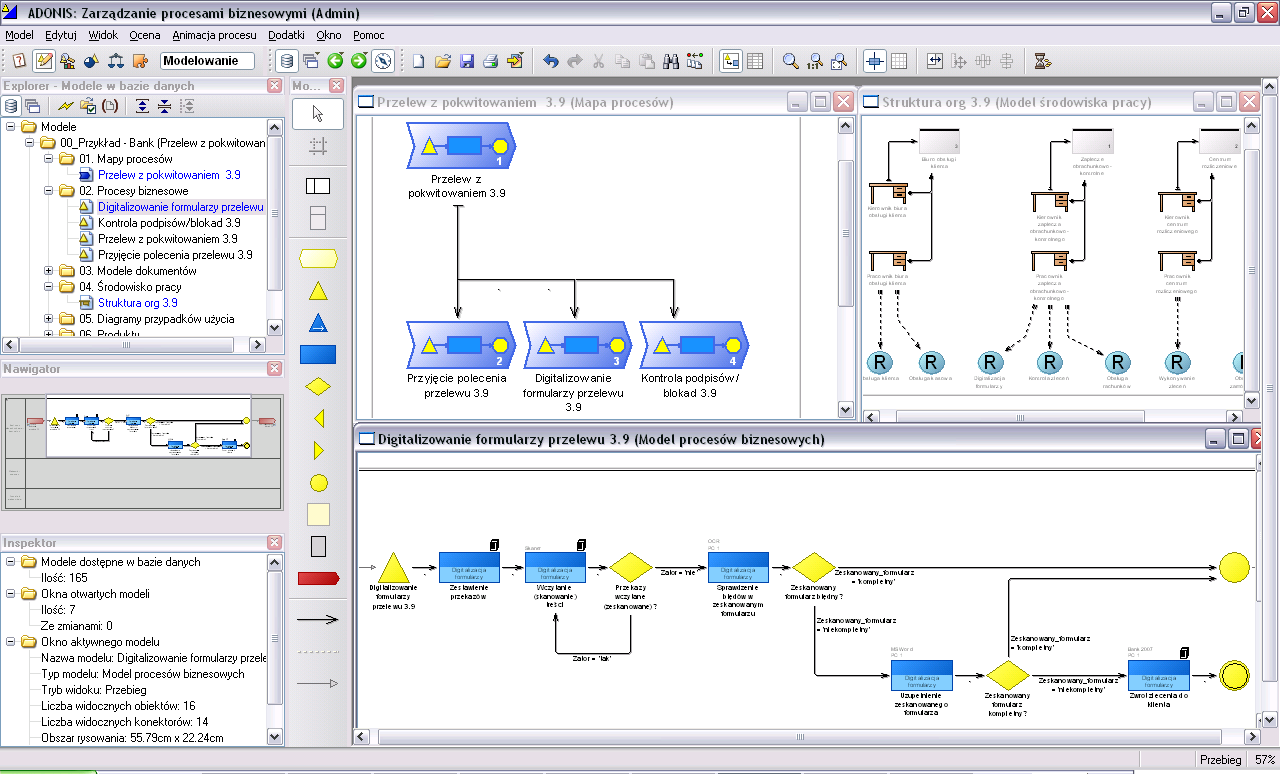Click the lightning refresh icon in Explorer
Viewport: 1280px width, 774px height.
pos(65,105)
